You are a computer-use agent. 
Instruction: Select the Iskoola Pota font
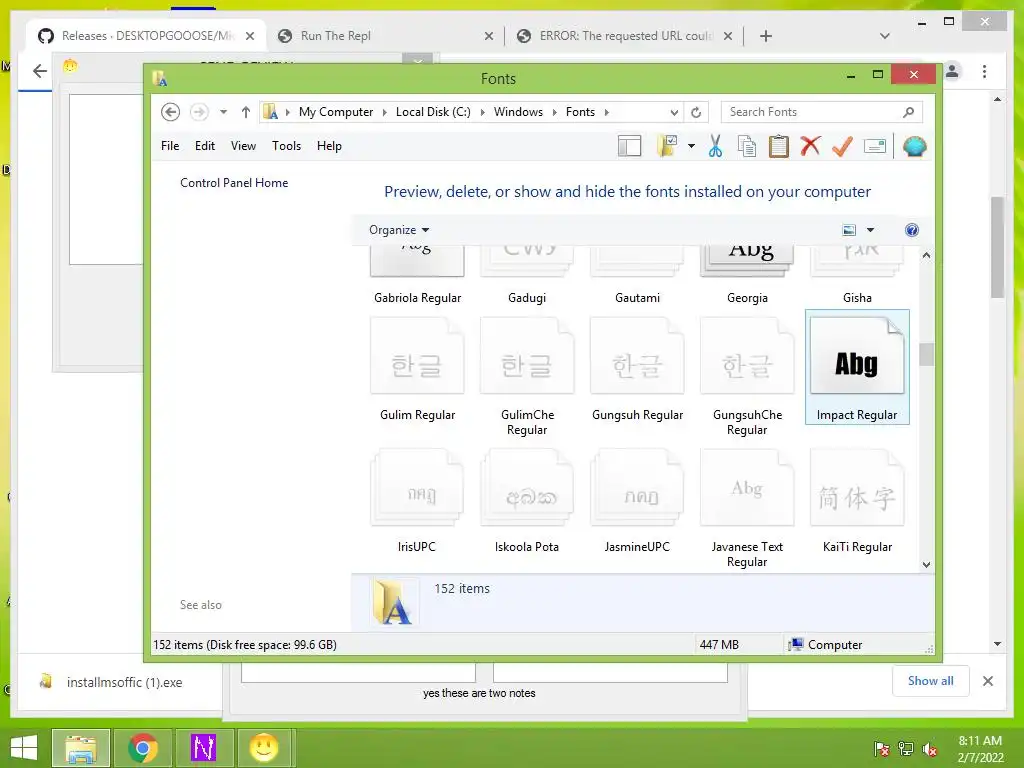pyautogui.click(x=526, y=500)
